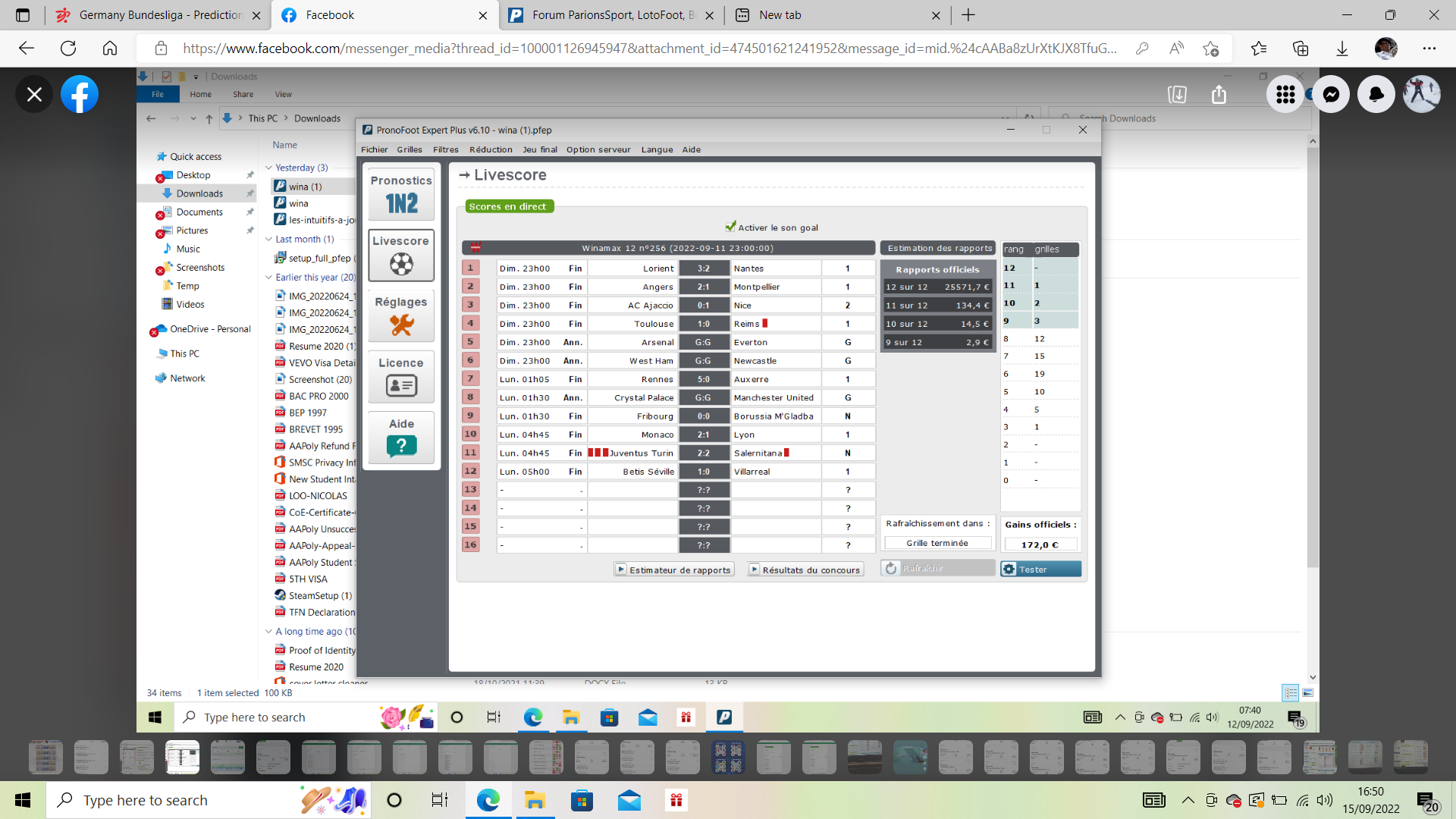The width and height of the screenshot is (1456, 819).
Task: Open Facebook notifications bell
Action: (x=1376, y=94)
